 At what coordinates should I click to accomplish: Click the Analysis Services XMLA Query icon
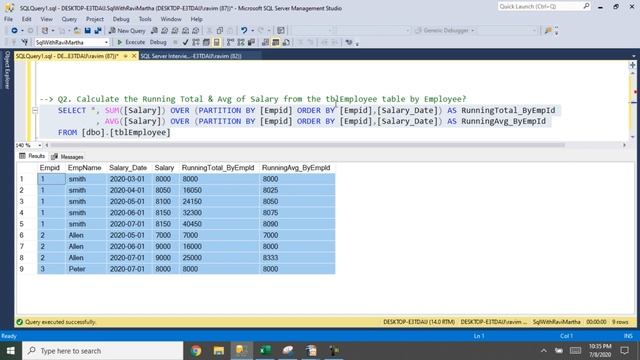(x=185, y=31)
